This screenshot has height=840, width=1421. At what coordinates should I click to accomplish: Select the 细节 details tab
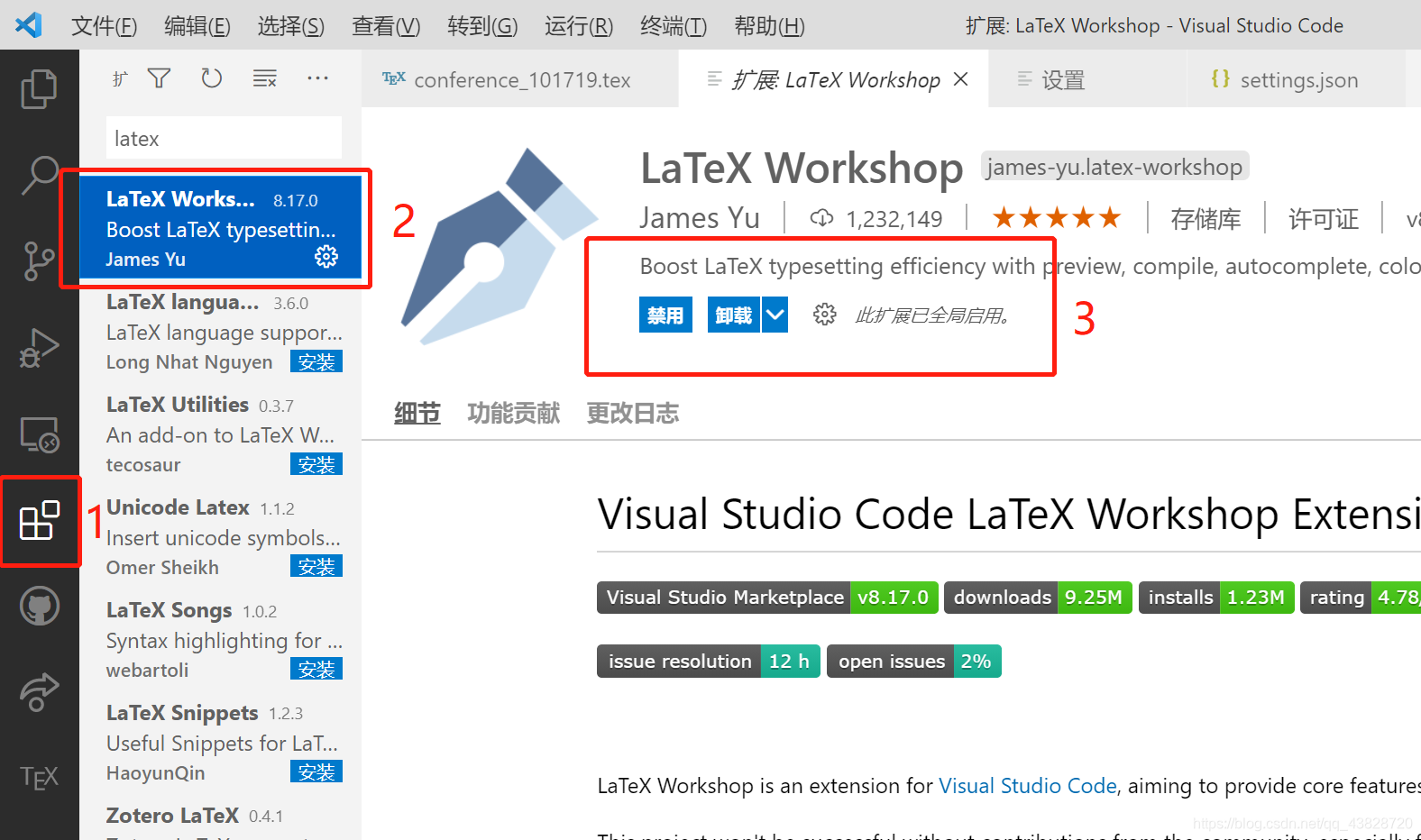coord(417,413)
